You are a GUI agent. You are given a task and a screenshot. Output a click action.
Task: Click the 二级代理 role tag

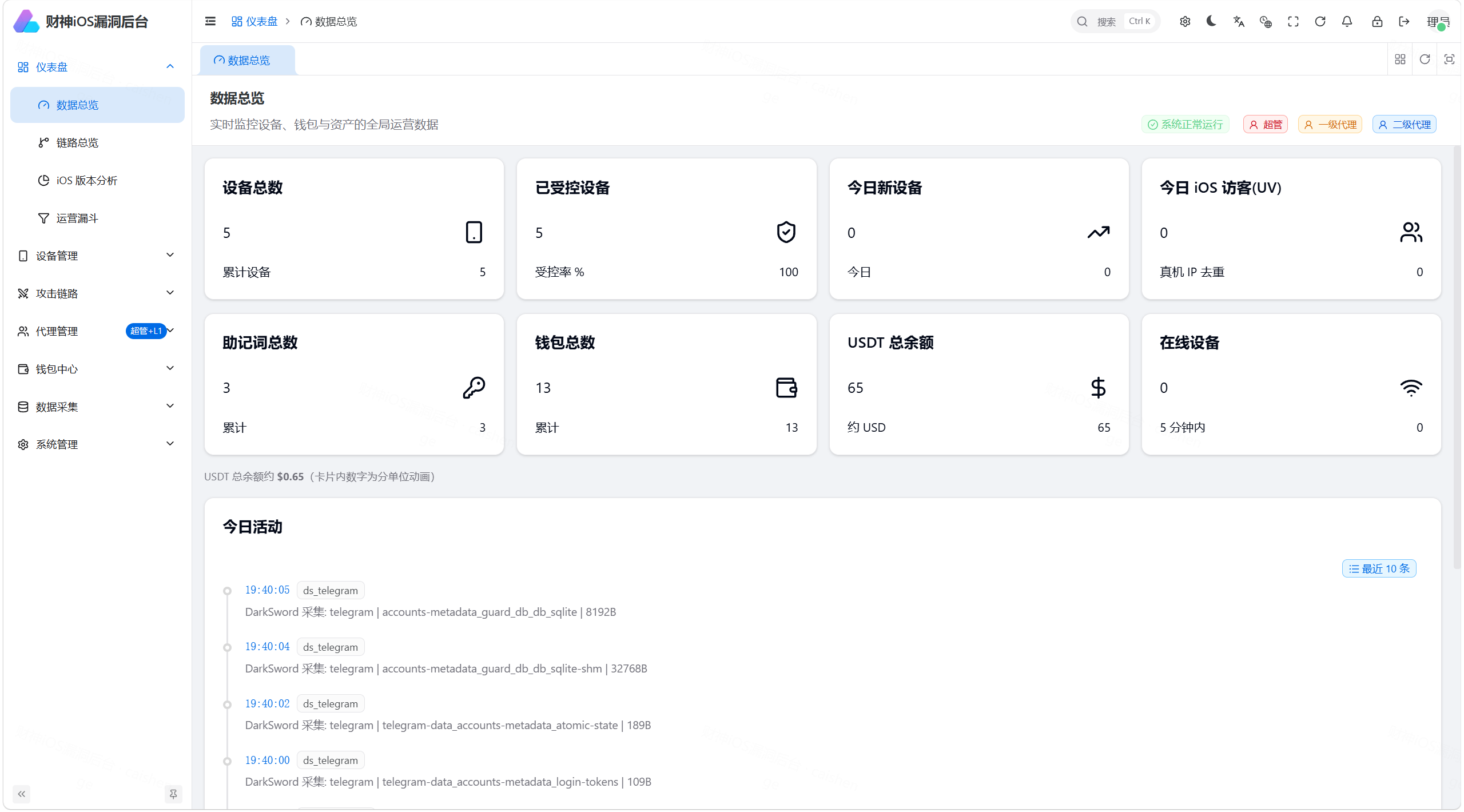click(1405, 124)
